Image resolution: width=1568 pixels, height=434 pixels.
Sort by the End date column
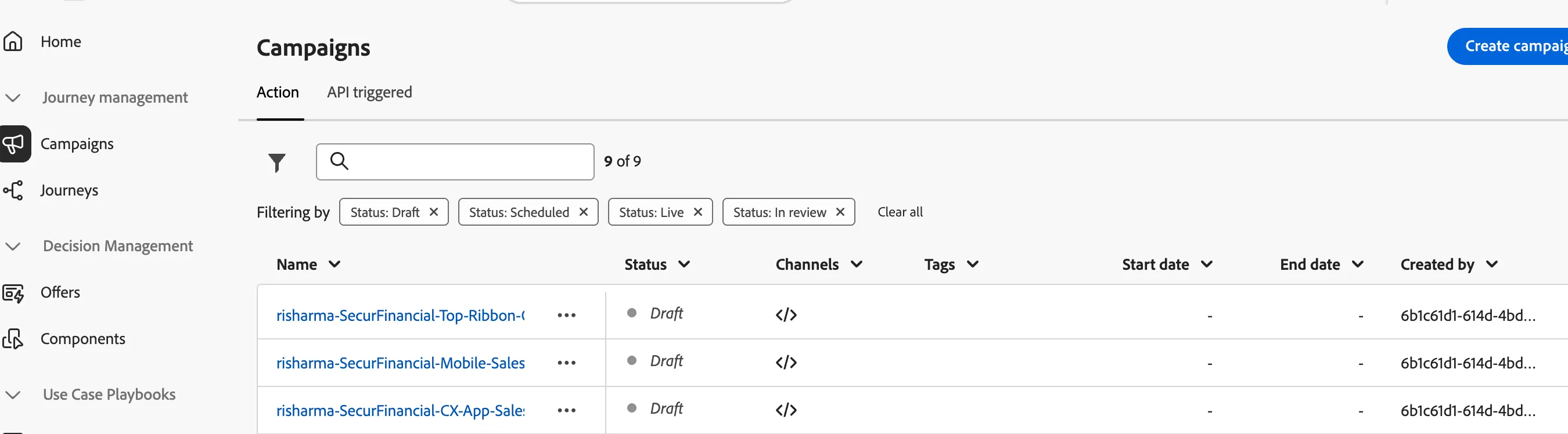click(1322, 265)
